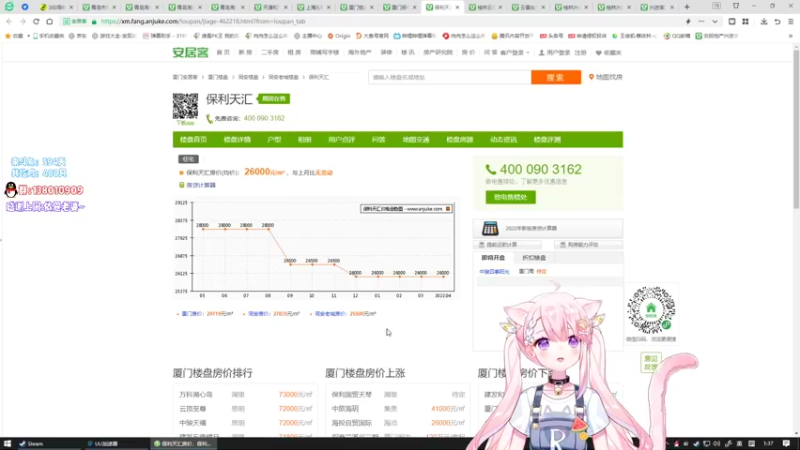This screenshot has height=450, width=800.
Task: Click the lightning speed-mode icon in address bar
Action: pyautogui.click(x=688, y=21)
